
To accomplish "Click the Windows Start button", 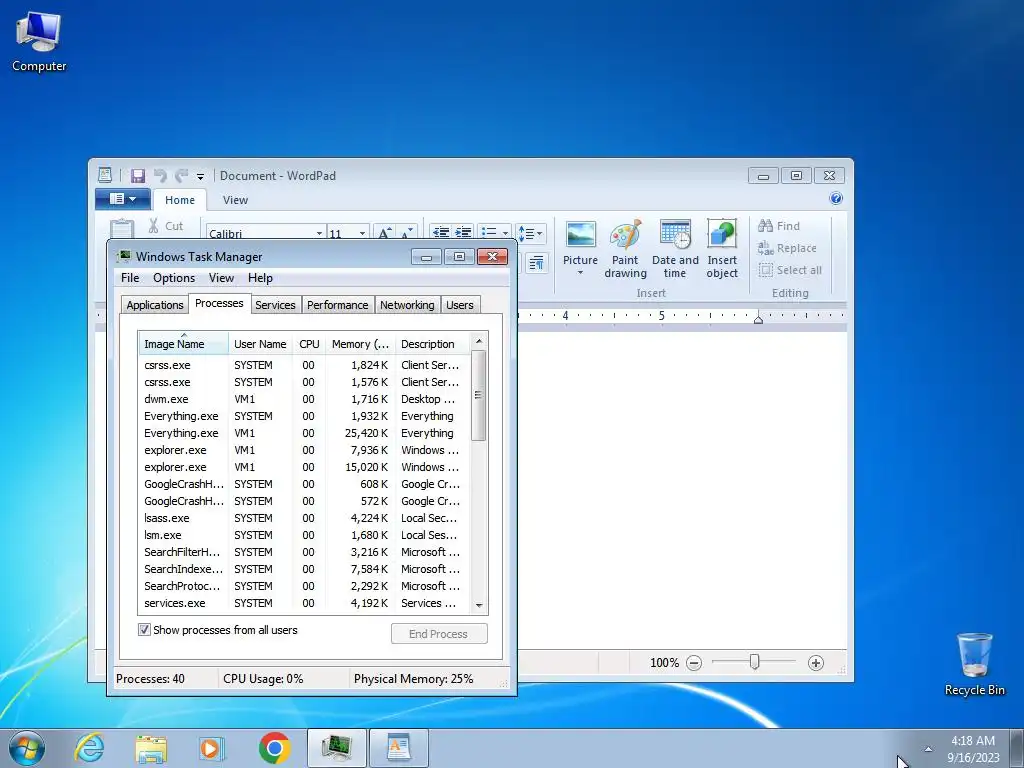I will (27, 748).
